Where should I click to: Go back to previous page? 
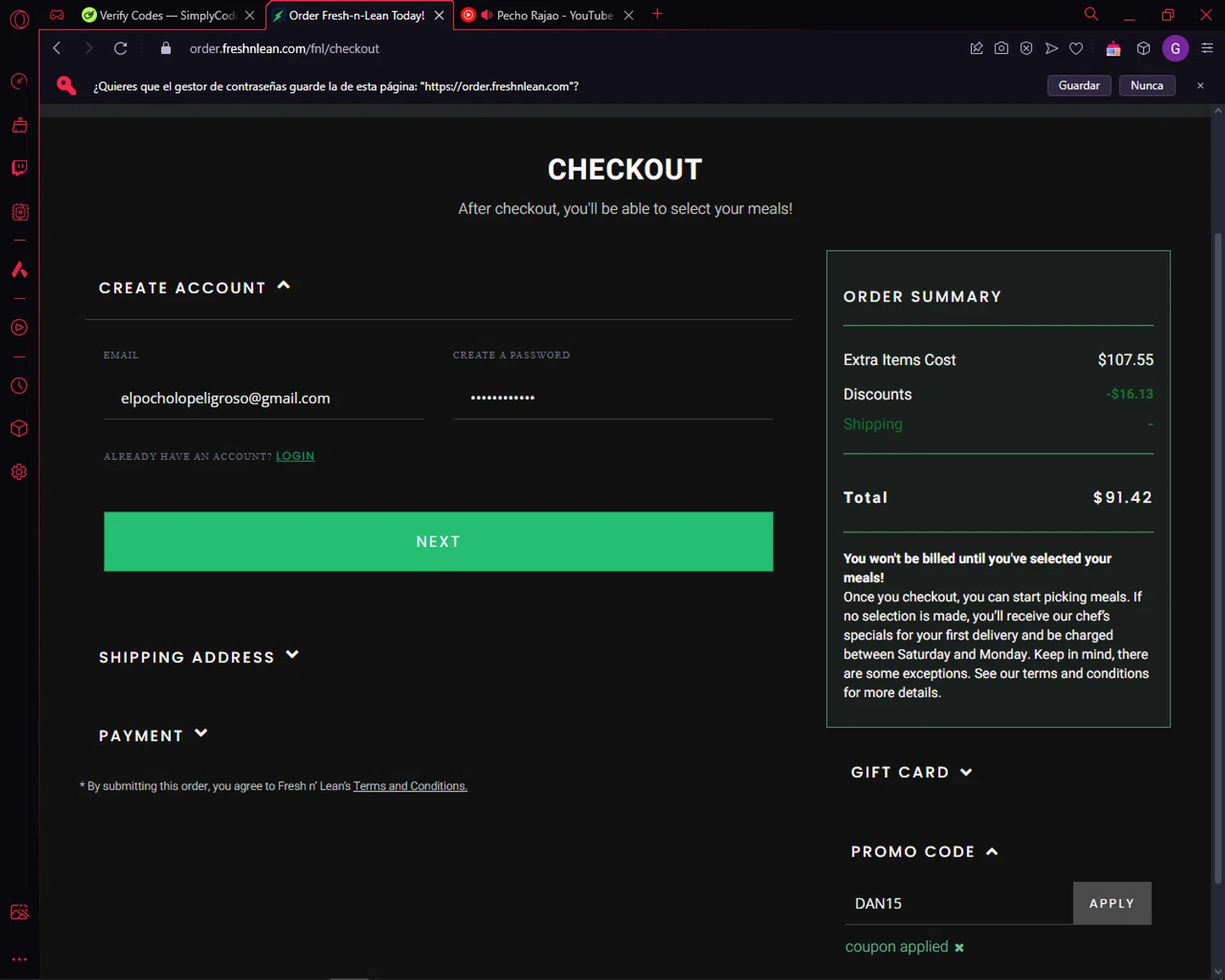tap(57, 48)
